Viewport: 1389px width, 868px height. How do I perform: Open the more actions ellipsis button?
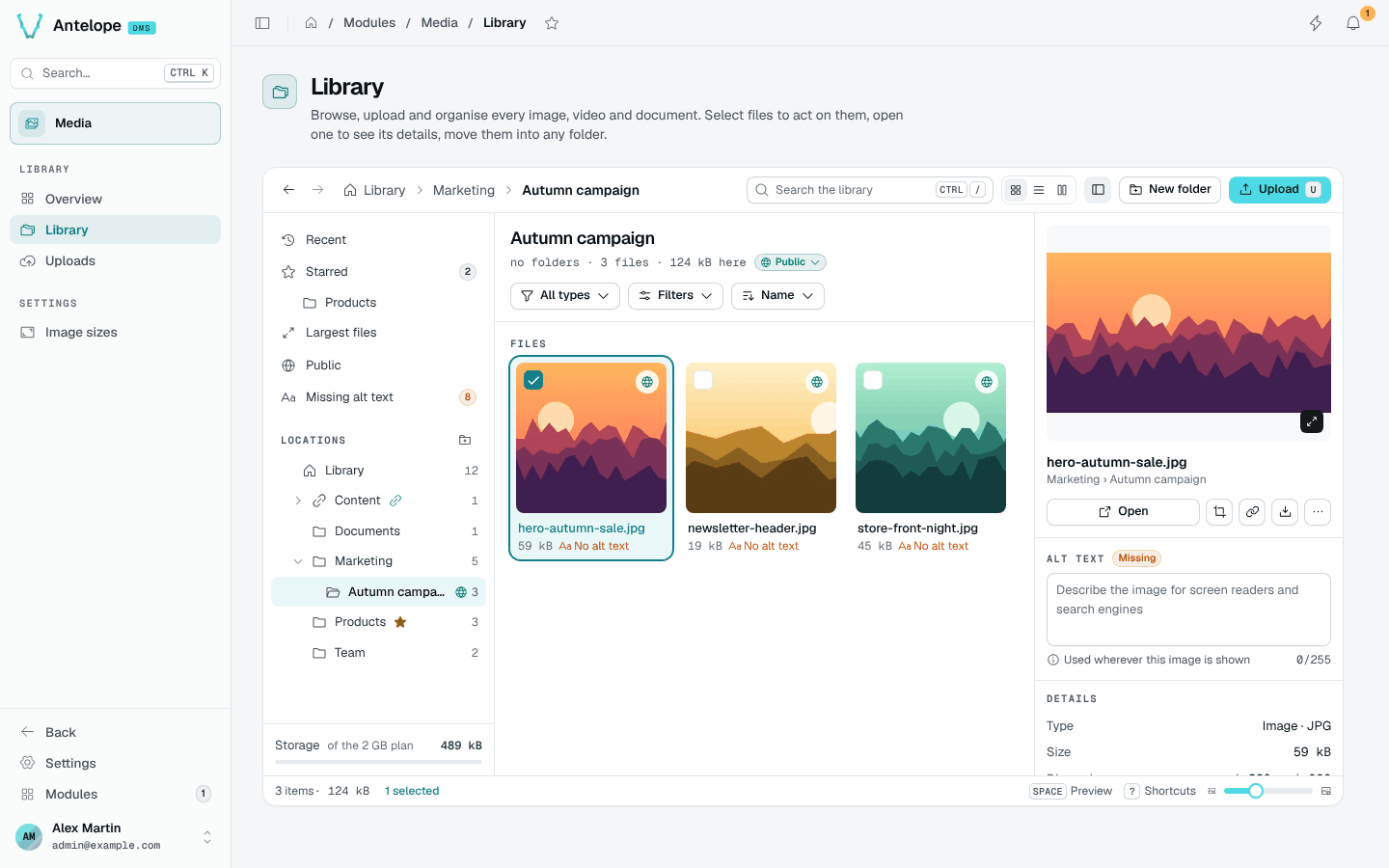1318,512
